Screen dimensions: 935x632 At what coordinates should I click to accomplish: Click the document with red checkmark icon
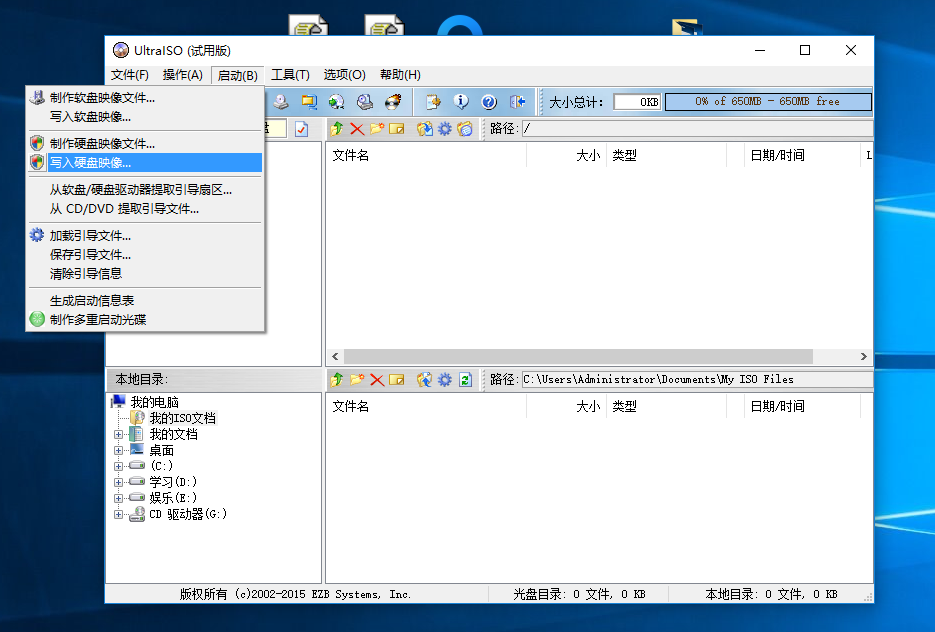pos(302,129)
